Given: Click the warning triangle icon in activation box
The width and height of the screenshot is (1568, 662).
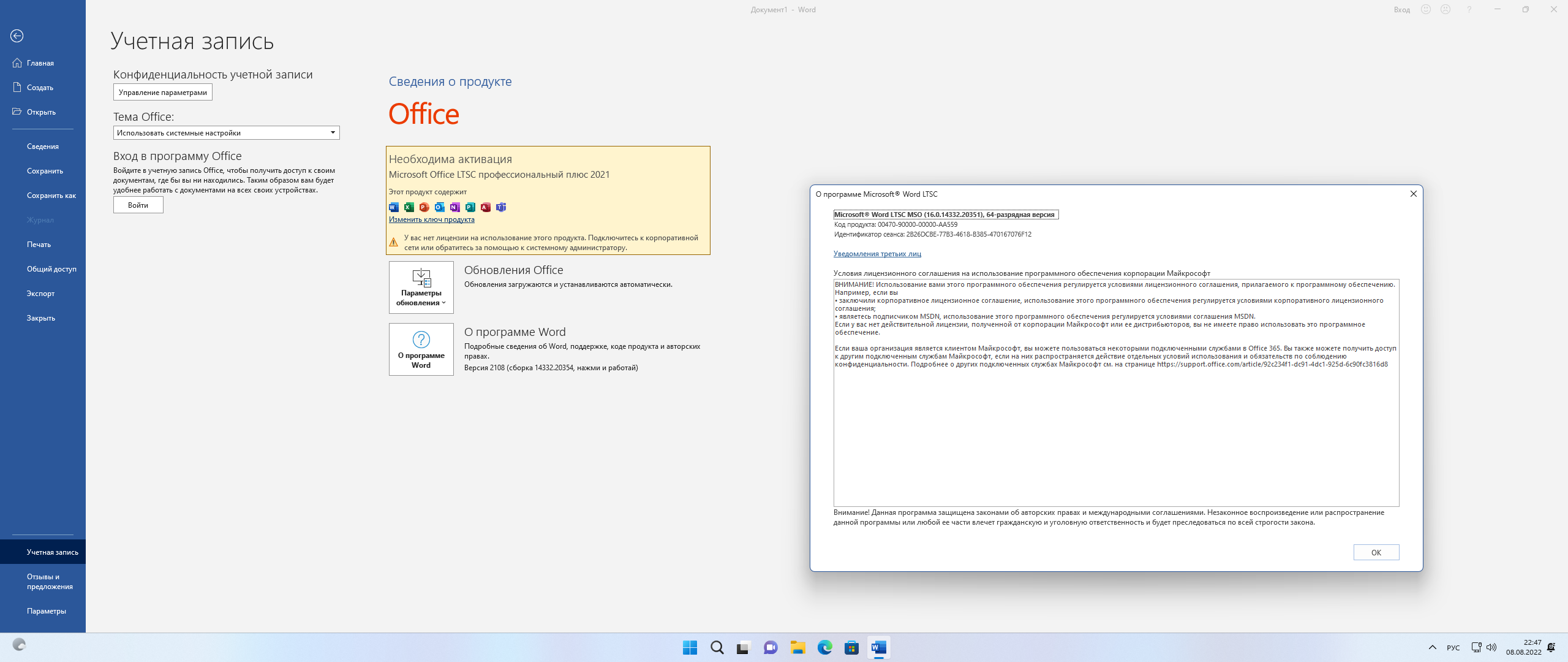Looking at the screenshot, I should [394, 242].
